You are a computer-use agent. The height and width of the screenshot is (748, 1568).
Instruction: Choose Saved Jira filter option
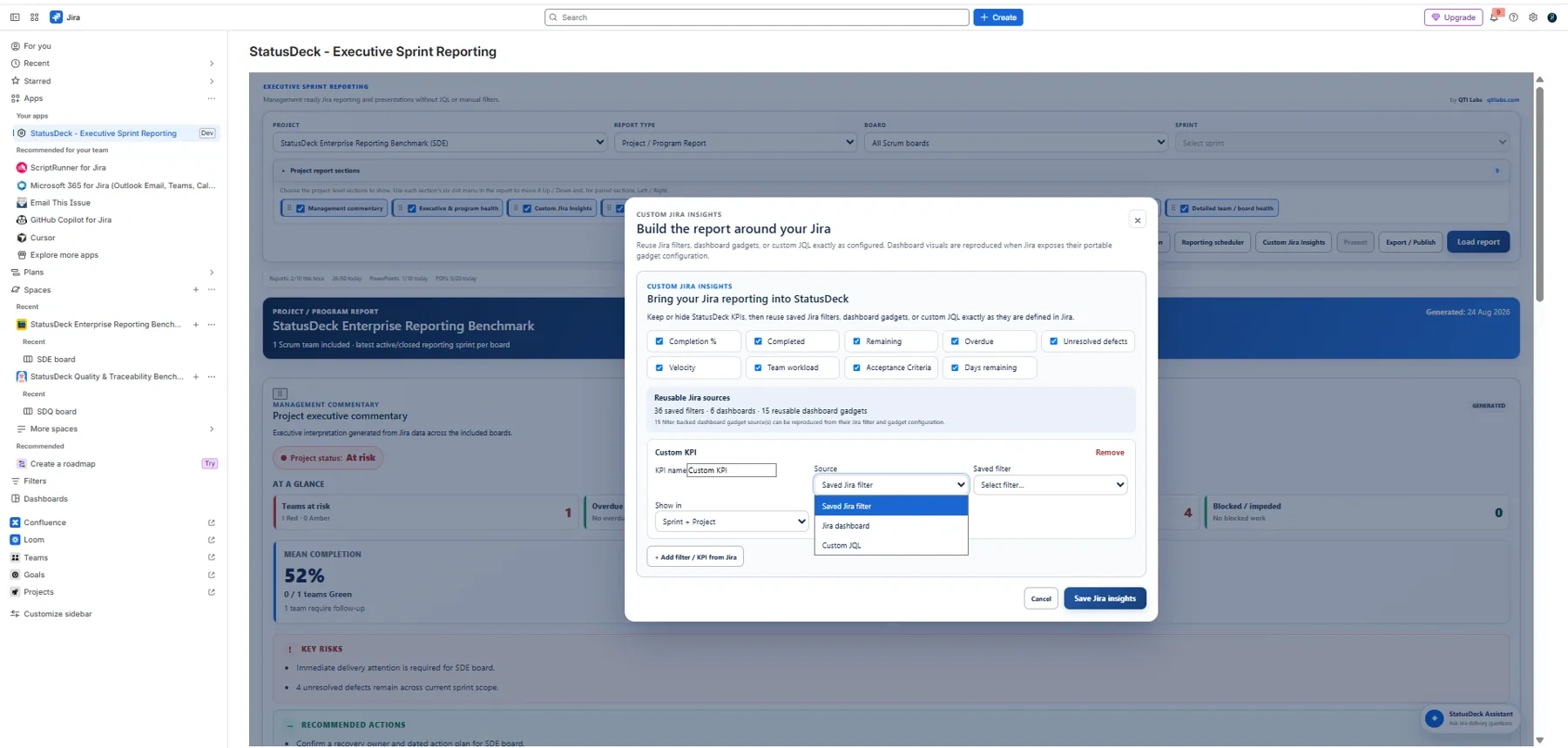[891, 506]
